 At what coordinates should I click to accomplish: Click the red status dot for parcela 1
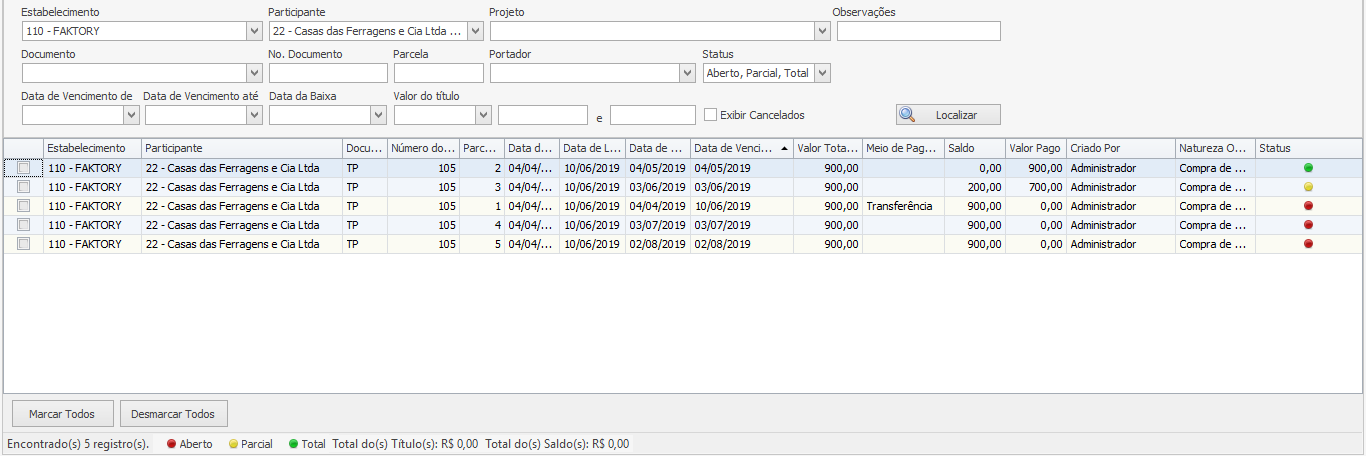(x=1308, y=206)
